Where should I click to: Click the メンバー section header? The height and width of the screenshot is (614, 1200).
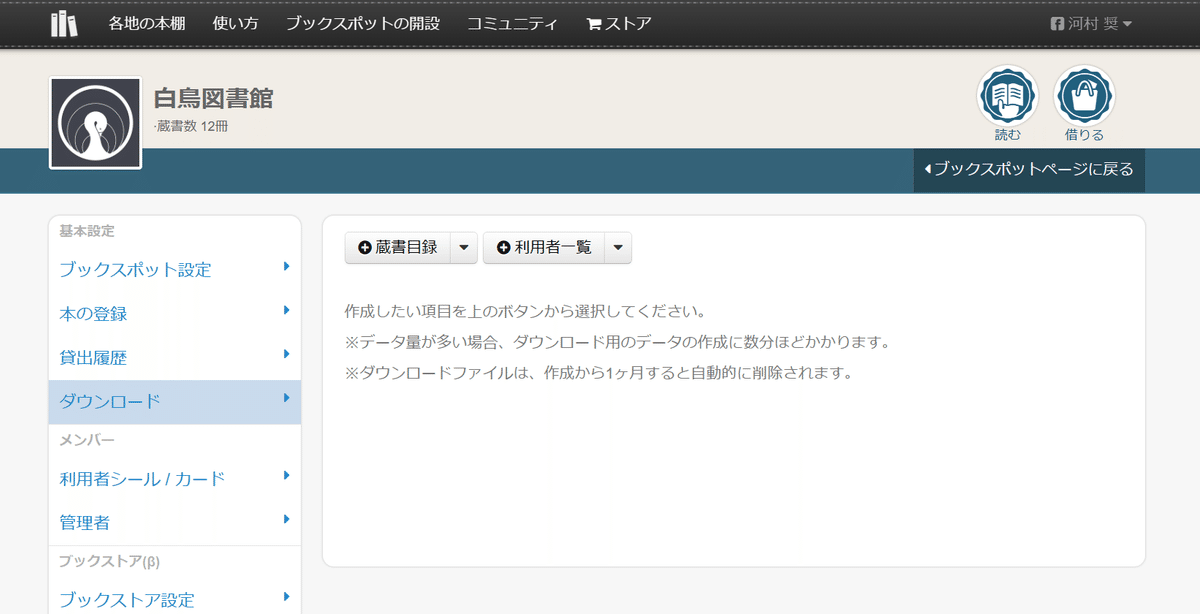87,440
